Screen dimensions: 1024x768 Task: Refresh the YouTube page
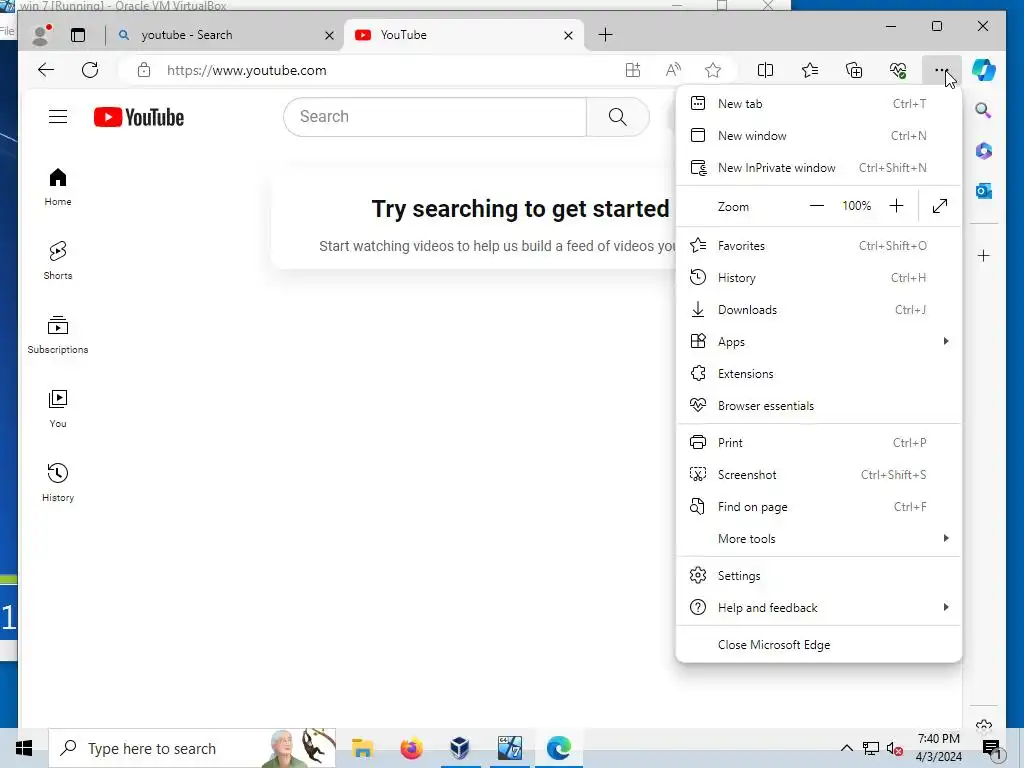[x=90, y=70]
